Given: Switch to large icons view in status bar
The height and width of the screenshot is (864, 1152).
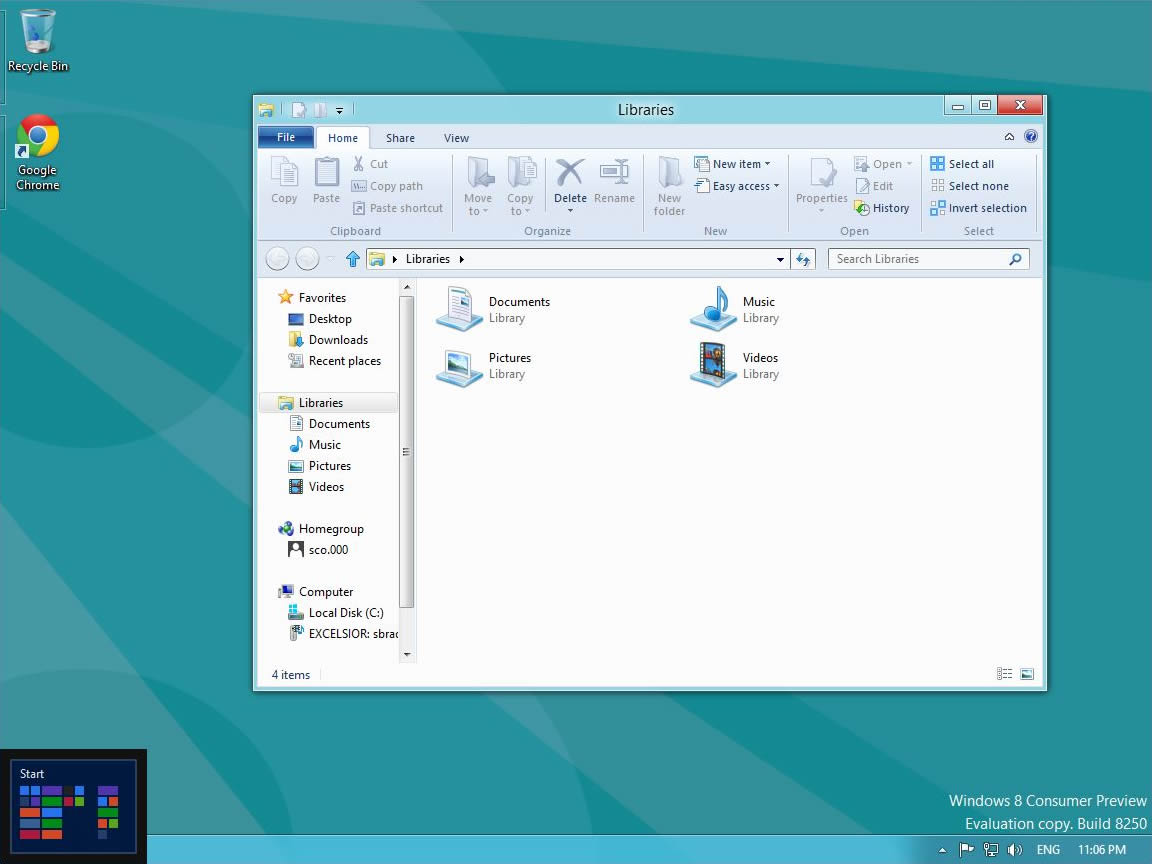Looking at the screenshot, I should pos(1027,675).
